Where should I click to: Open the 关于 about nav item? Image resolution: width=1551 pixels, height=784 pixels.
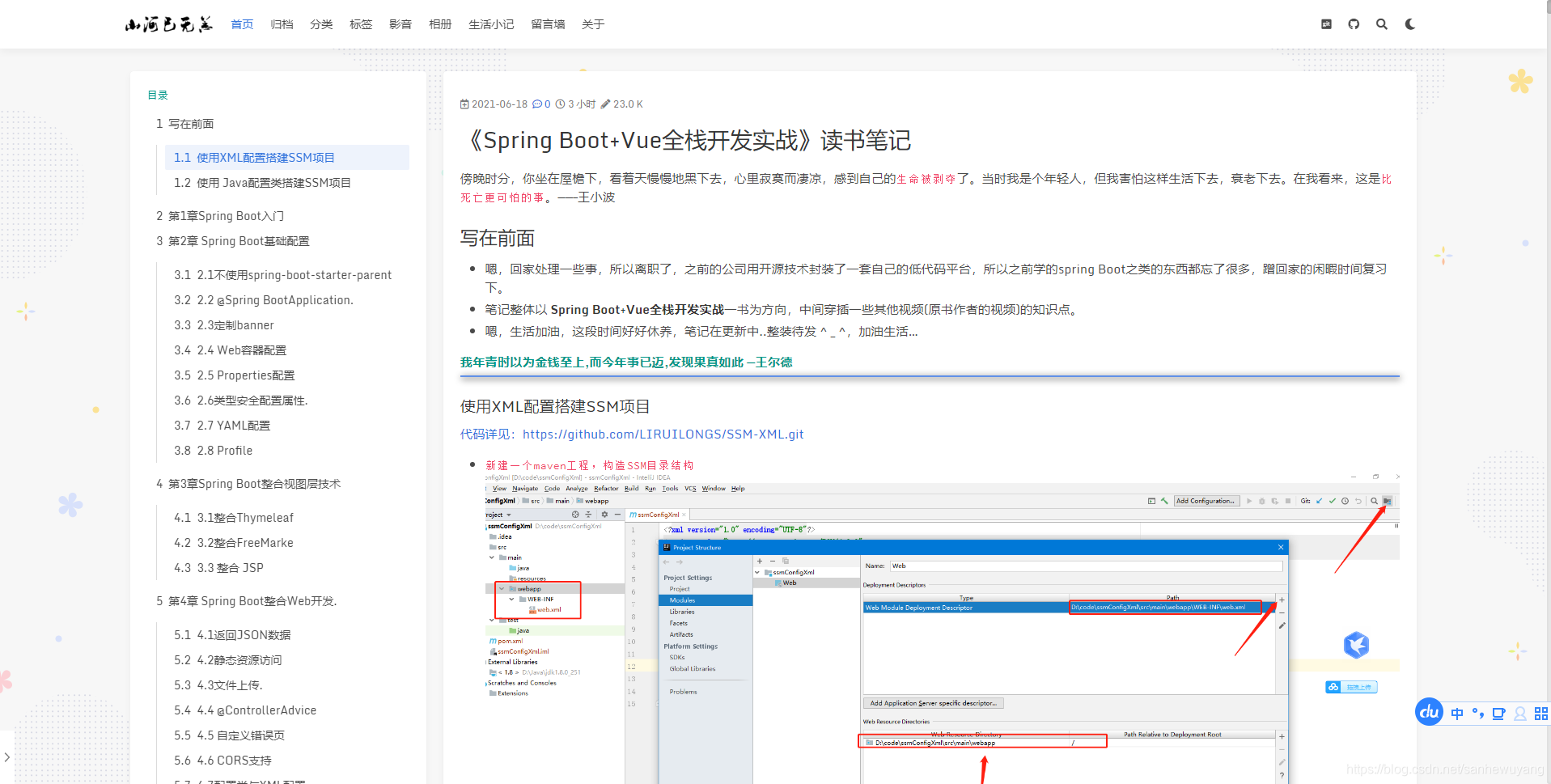point(593,24)
